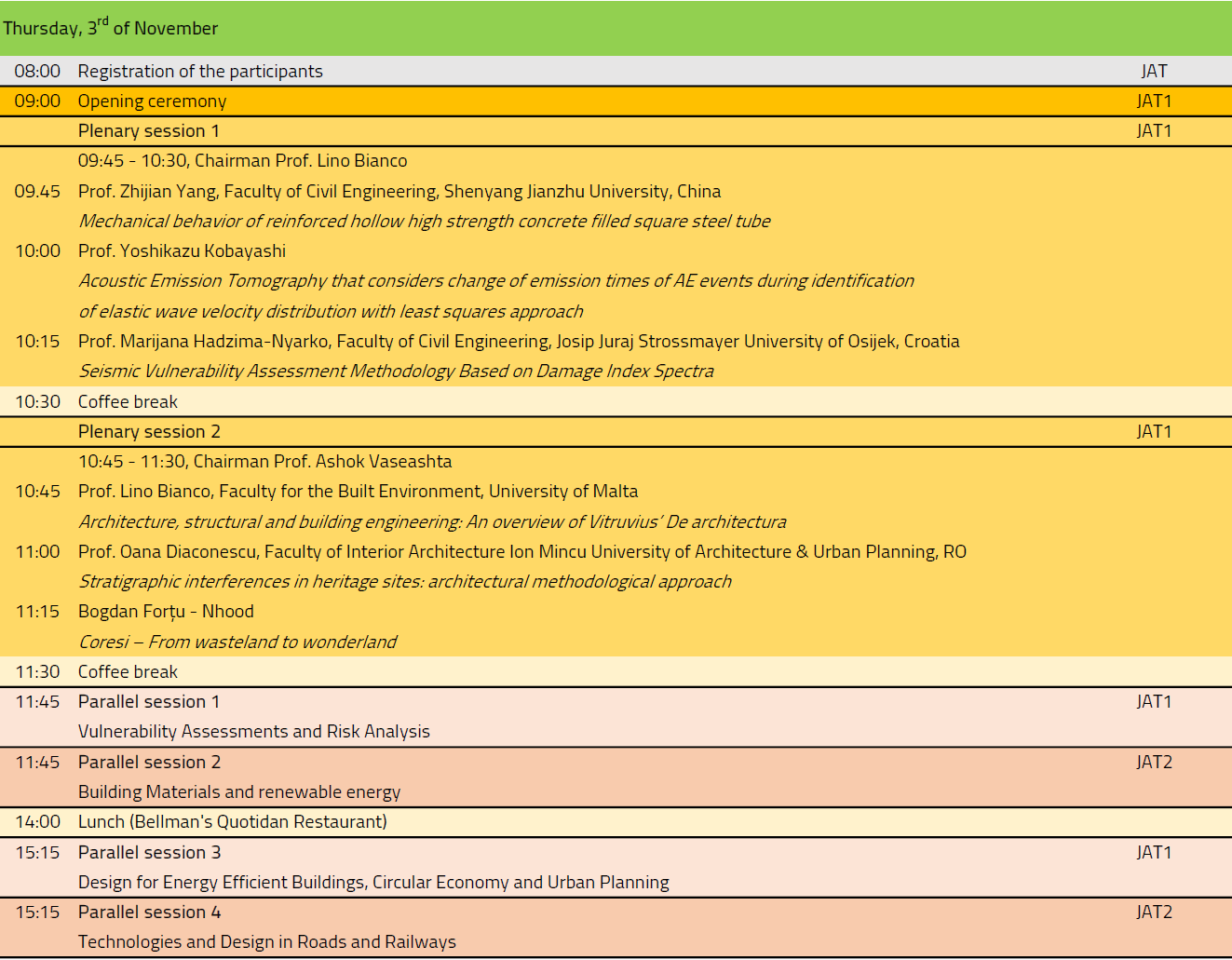The image size is (1232, 960).
Task: Click Chairman Prof. Ashok Vaseashta line
Action: point(264,461)
